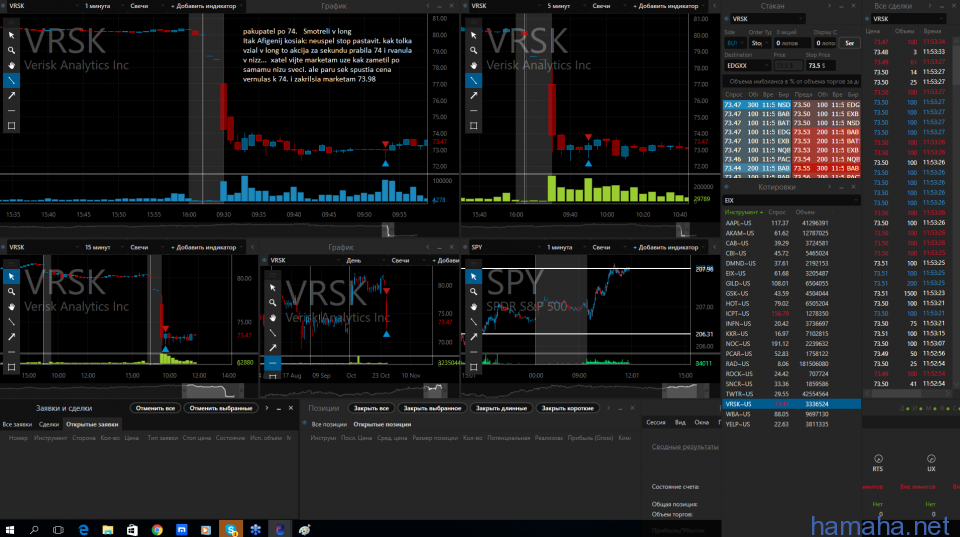Image resolution: width=960 pixels, height=537 pixels.
Task: Toggle link indicator dot beside Стакан VRSK field
Action: [727, 19]
